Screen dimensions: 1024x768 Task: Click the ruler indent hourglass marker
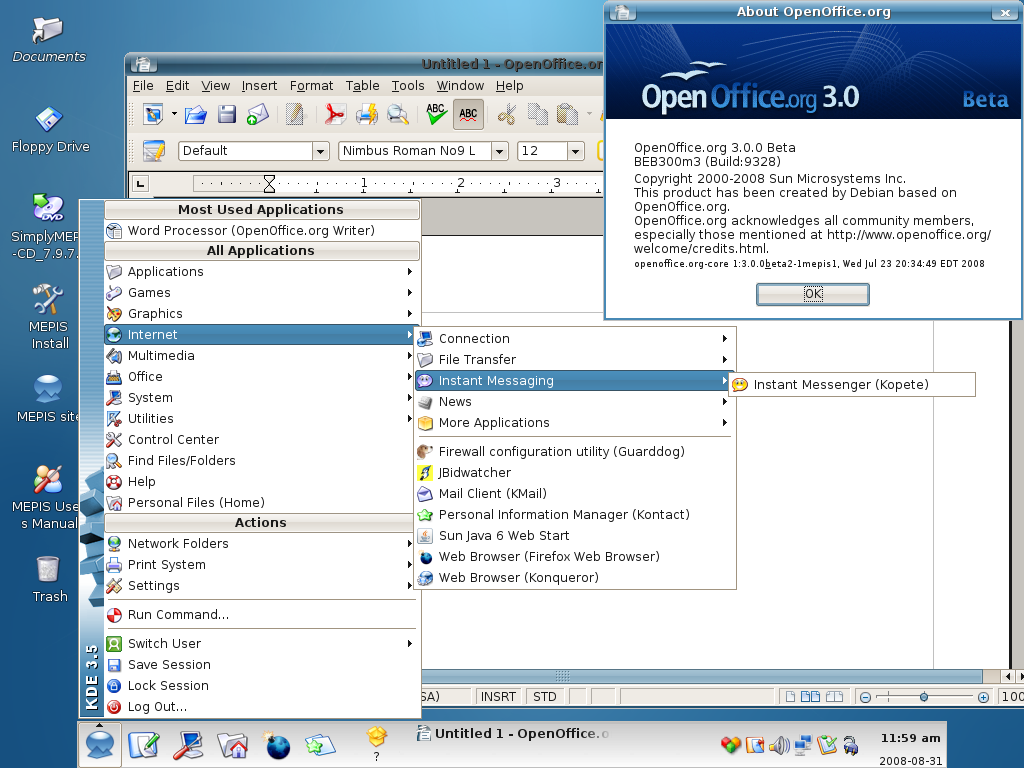(269, 184)
